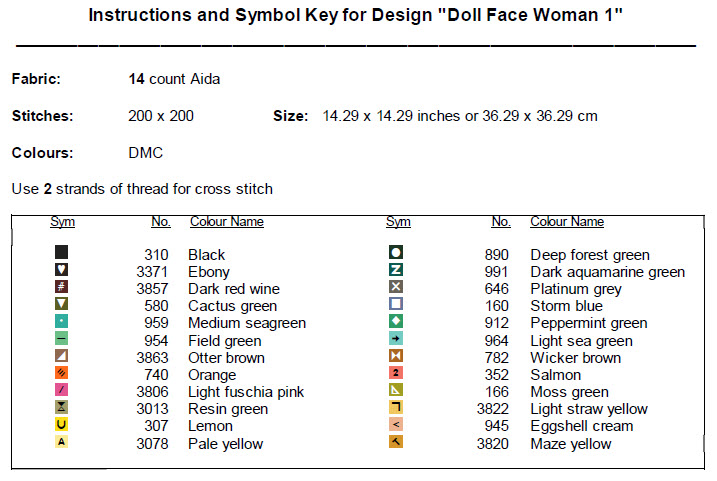Select the Storm blue symbol square
The image size is (717, 481).
[x=396, y=304]
